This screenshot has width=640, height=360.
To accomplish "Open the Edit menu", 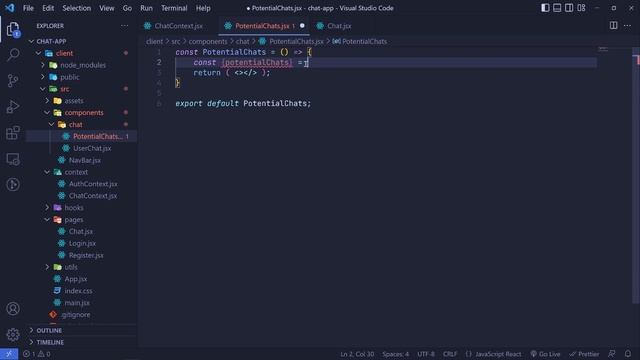I will click(x=48, y=8).
